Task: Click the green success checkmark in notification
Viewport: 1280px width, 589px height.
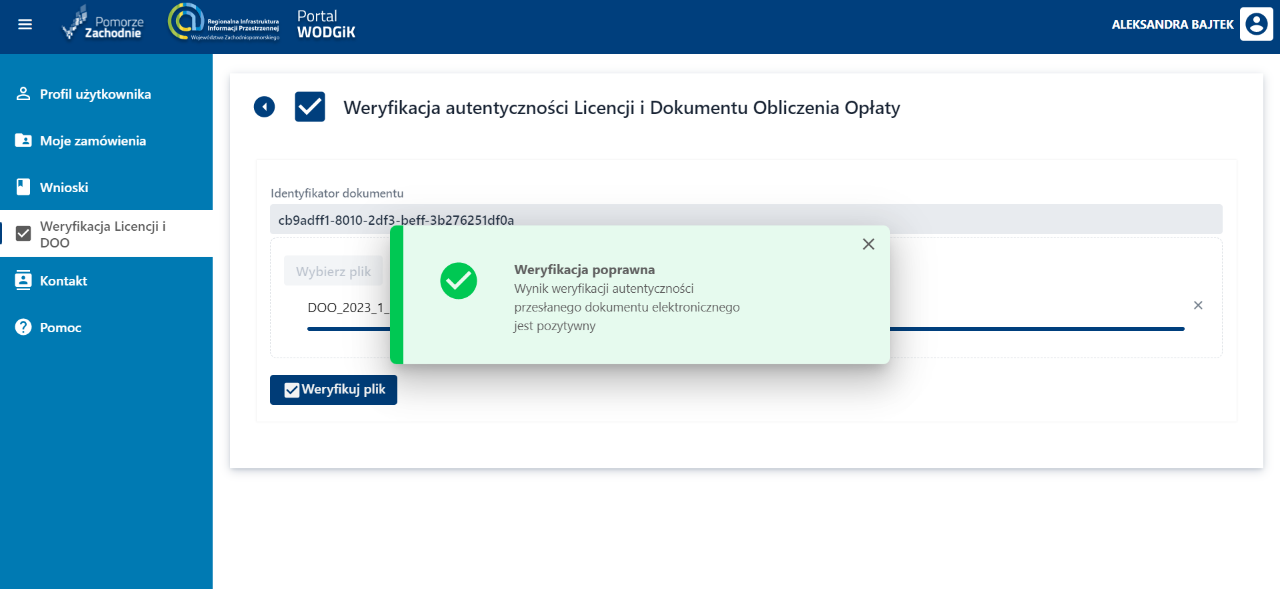Action: [x=458, y=281]
